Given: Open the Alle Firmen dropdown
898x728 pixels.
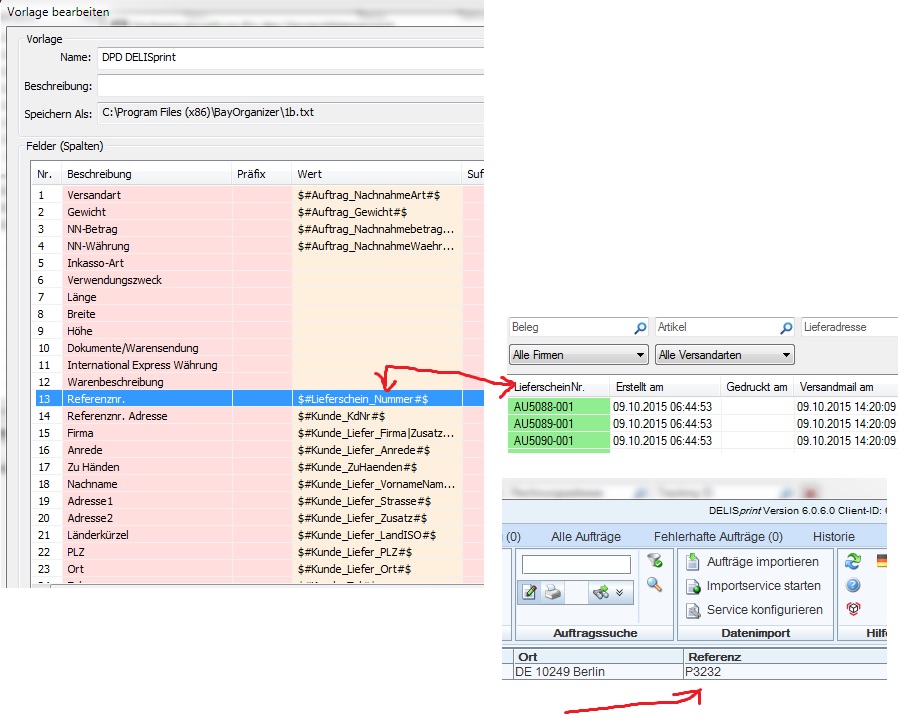Looking at the screenshot, I should click(x=578, y=355).
